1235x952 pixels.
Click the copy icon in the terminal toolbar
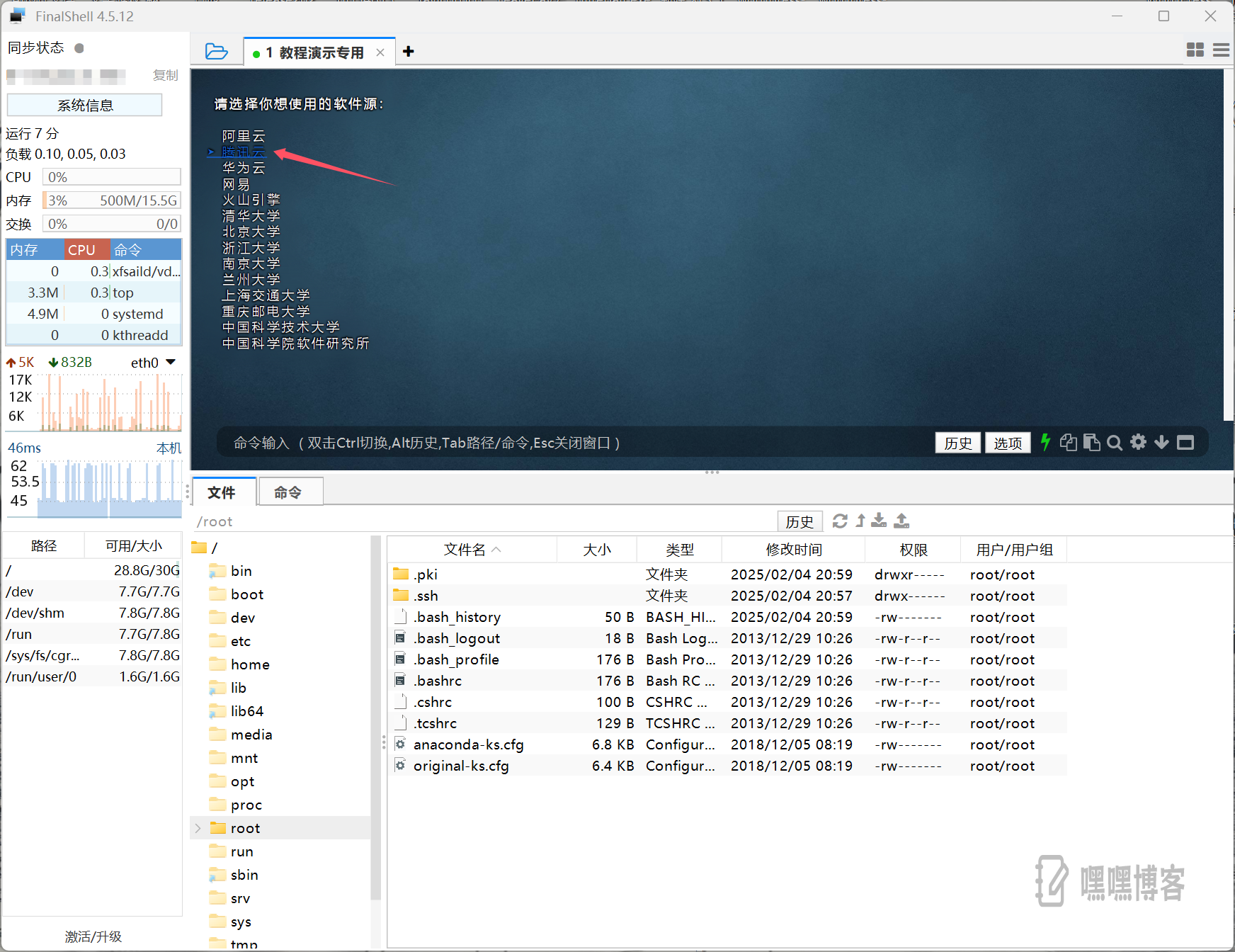click(1069, 443)
